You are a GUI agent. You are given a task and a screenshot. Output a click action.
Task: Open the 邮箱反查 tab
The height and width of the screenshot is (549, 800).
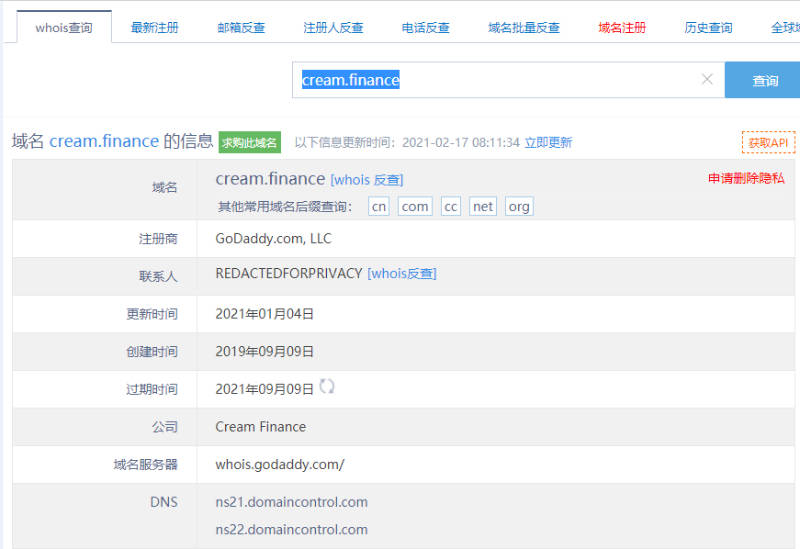[241, 28]
